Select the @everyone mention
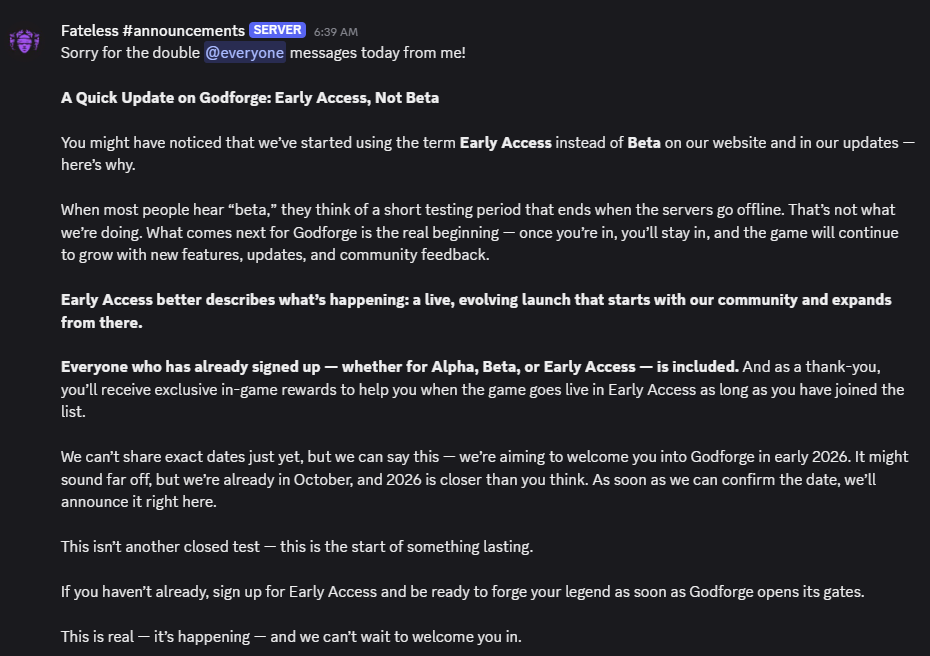 point(245,53)
